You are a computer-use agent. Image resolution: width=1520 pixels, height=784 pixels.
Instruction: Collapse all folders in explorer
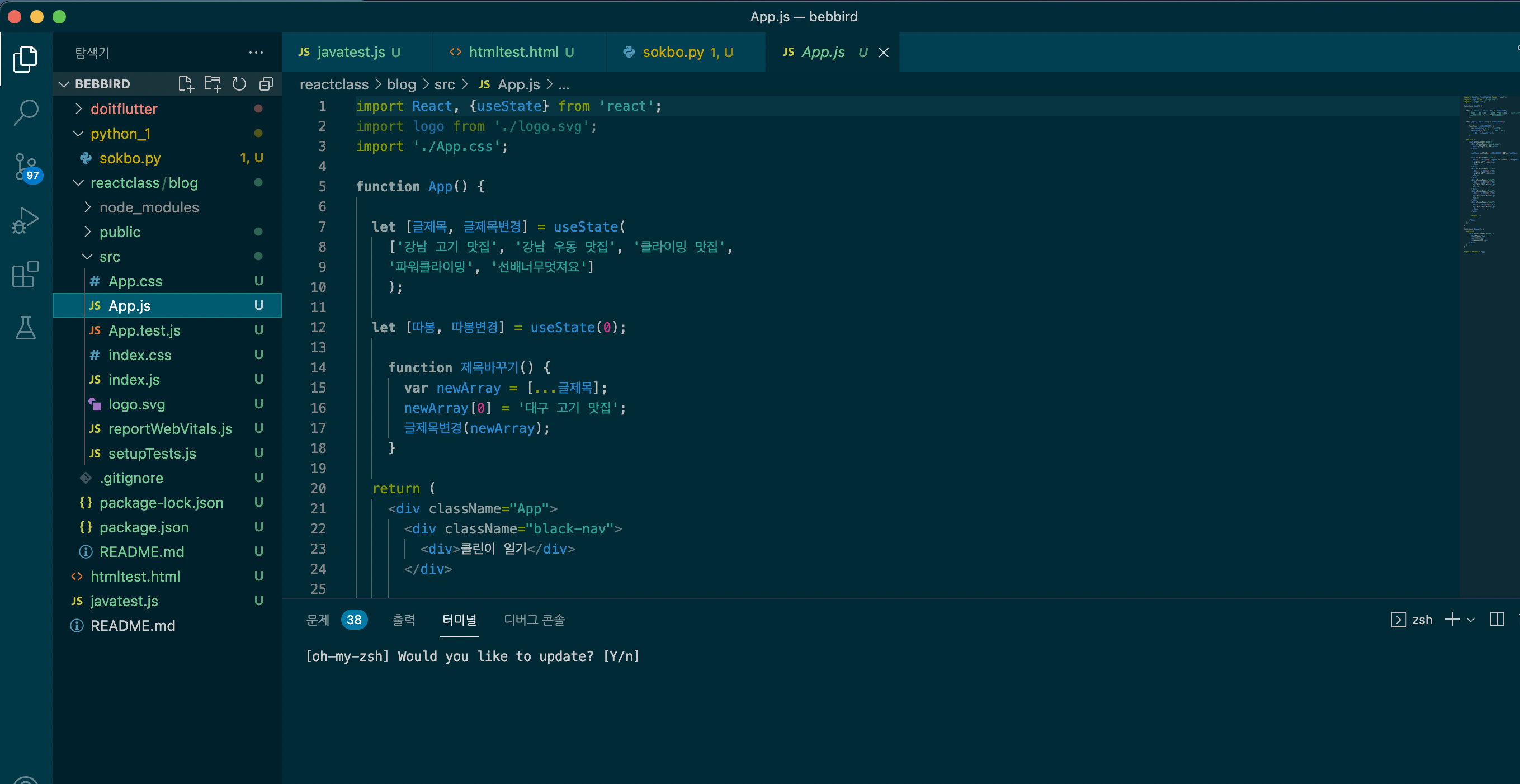(x=266, y=84)
